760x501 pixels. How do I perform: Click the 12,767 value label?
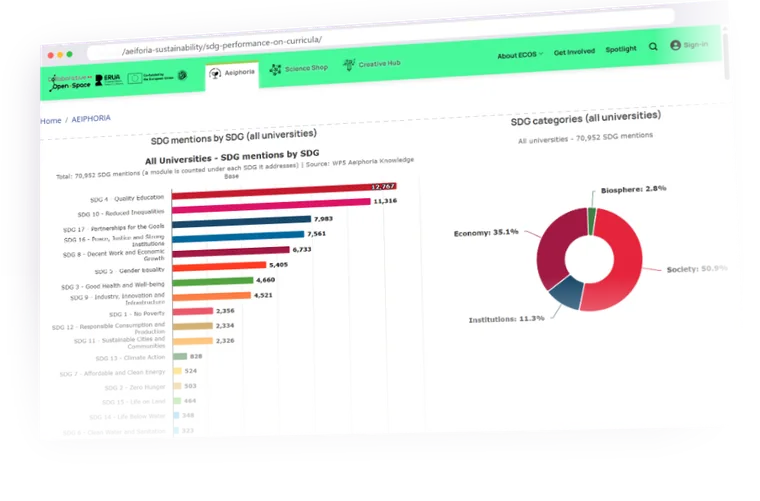pos(383,187)
